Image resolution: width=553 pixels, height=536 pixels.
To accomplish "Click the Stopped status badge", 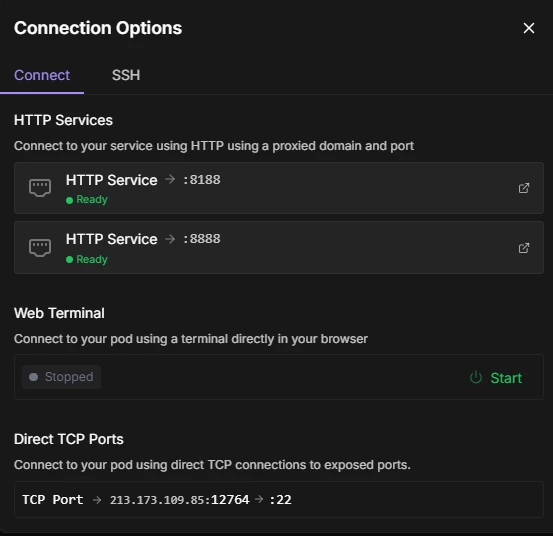I will point(61,377).
